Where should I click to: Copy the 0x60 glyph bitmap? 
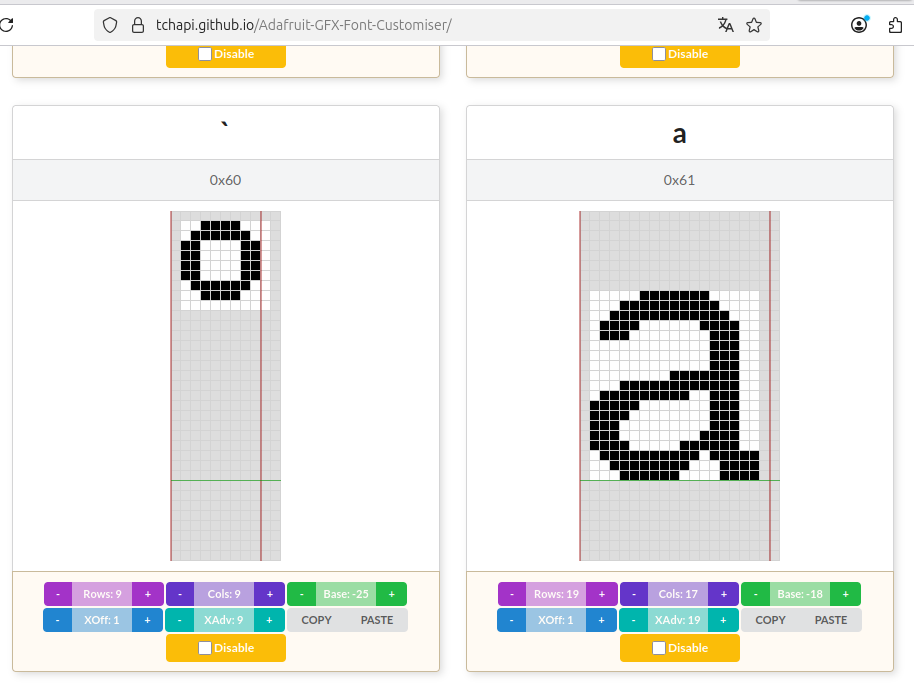click(x=316, y=620)
